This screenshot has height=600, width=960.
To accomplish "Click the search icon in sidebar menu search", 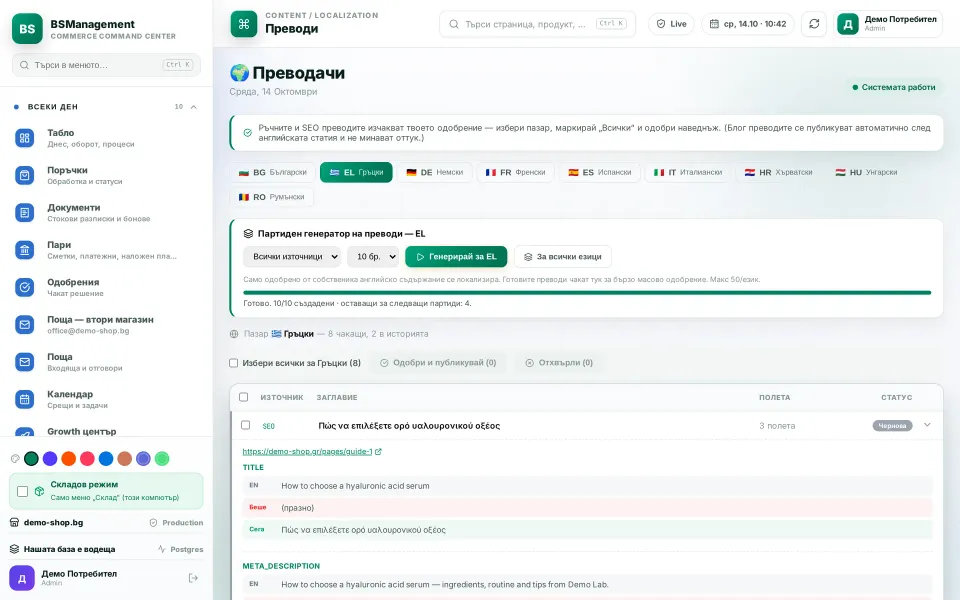I will pos(24,65).
